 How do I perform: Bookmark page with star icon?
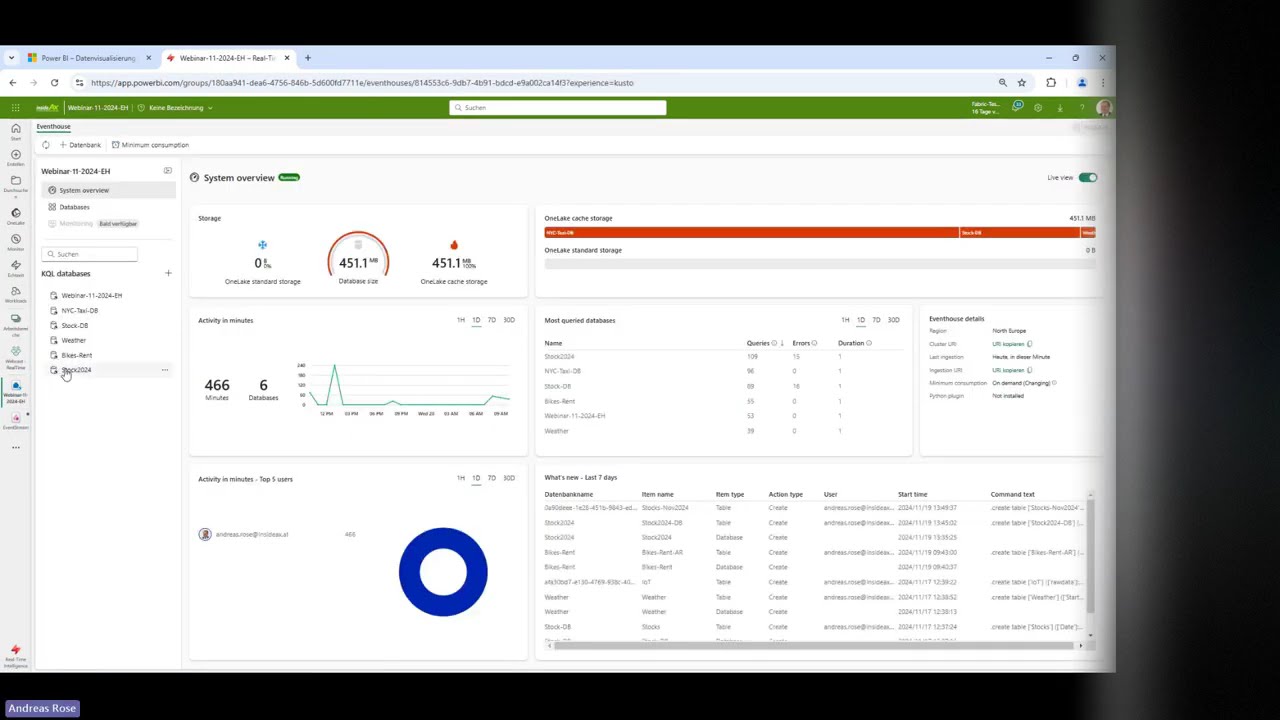tap(1022, 83)
